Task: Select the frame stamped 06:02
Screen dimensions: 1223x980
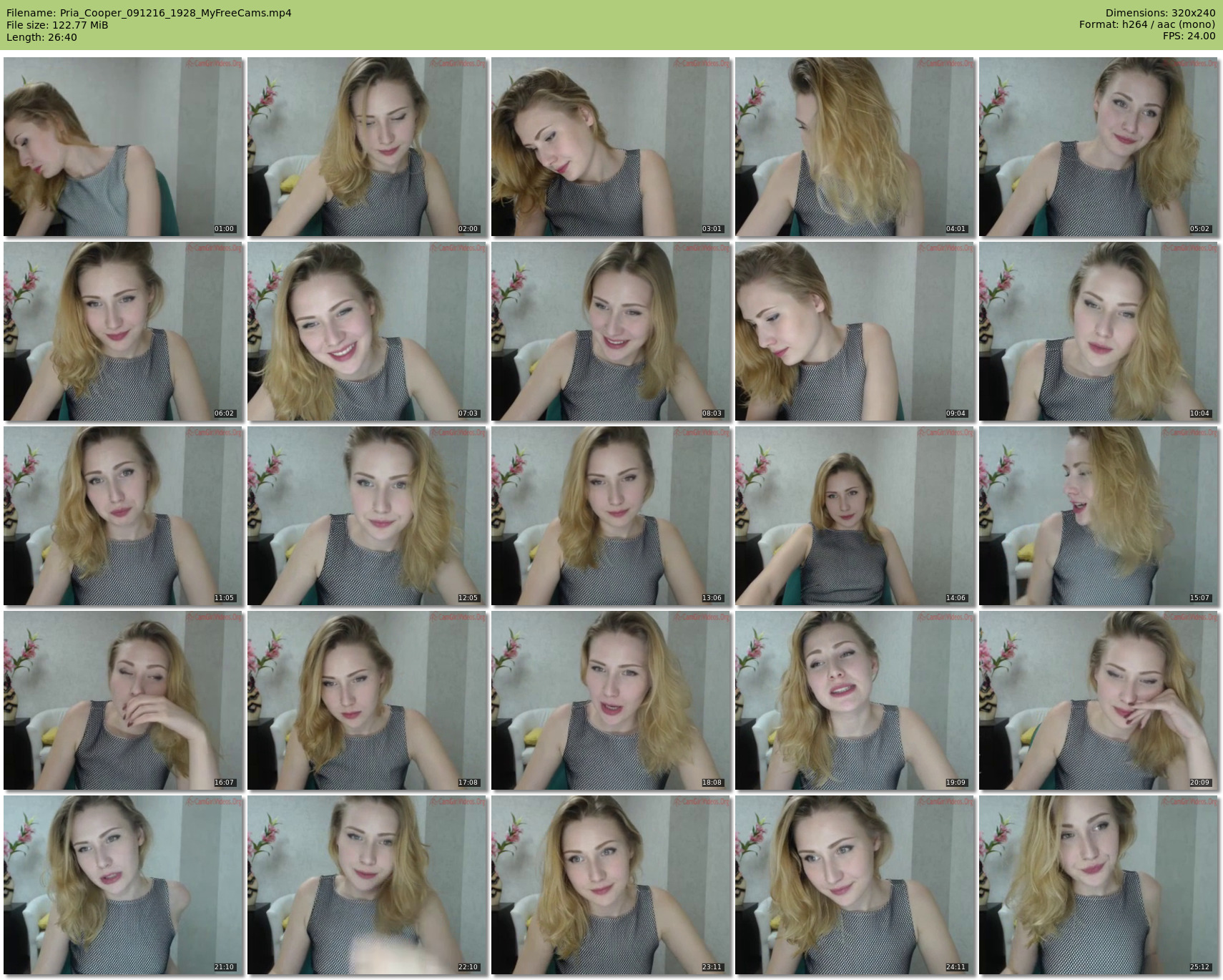Action: click(124, 331)
